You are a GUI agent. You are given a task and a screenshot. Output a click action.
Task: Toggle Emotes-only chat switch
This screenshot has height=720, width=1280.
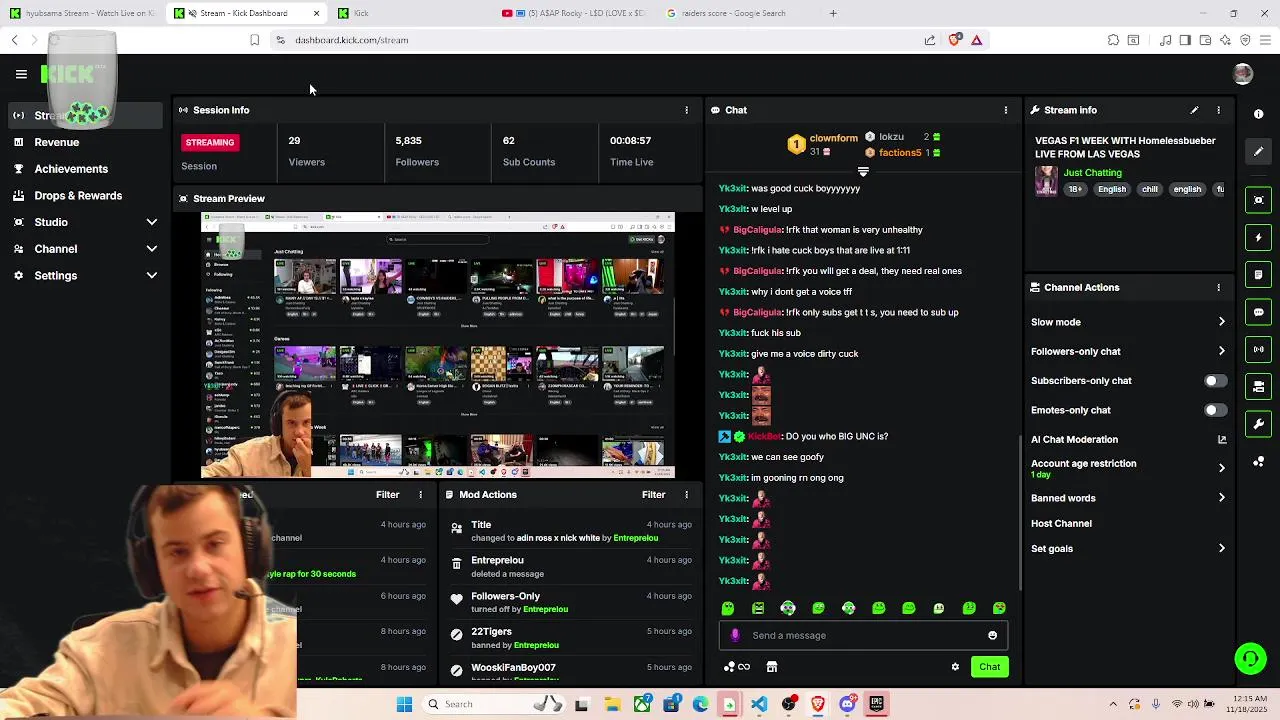(1215, 410)
